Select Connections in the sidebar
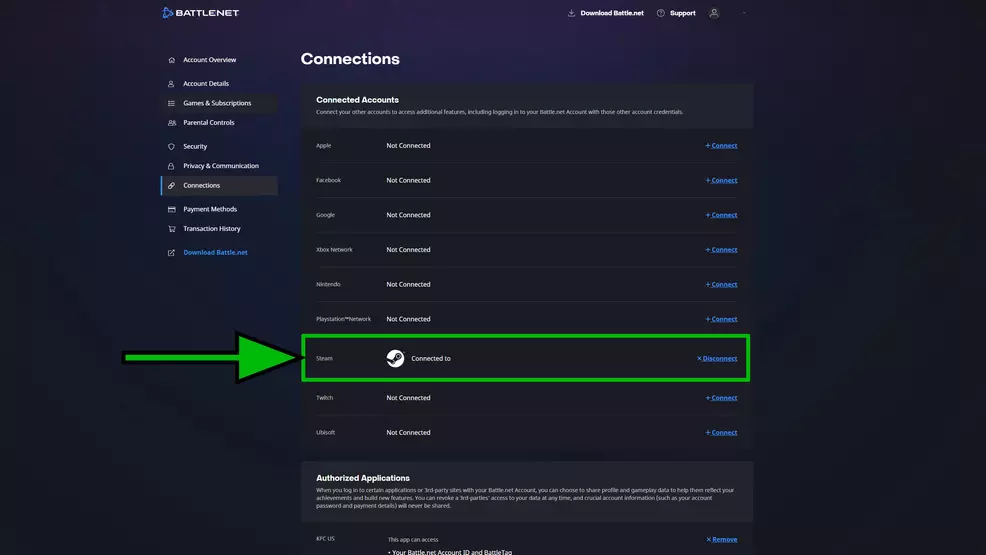This screenshot has height=555, width=986. pos(201,185)
